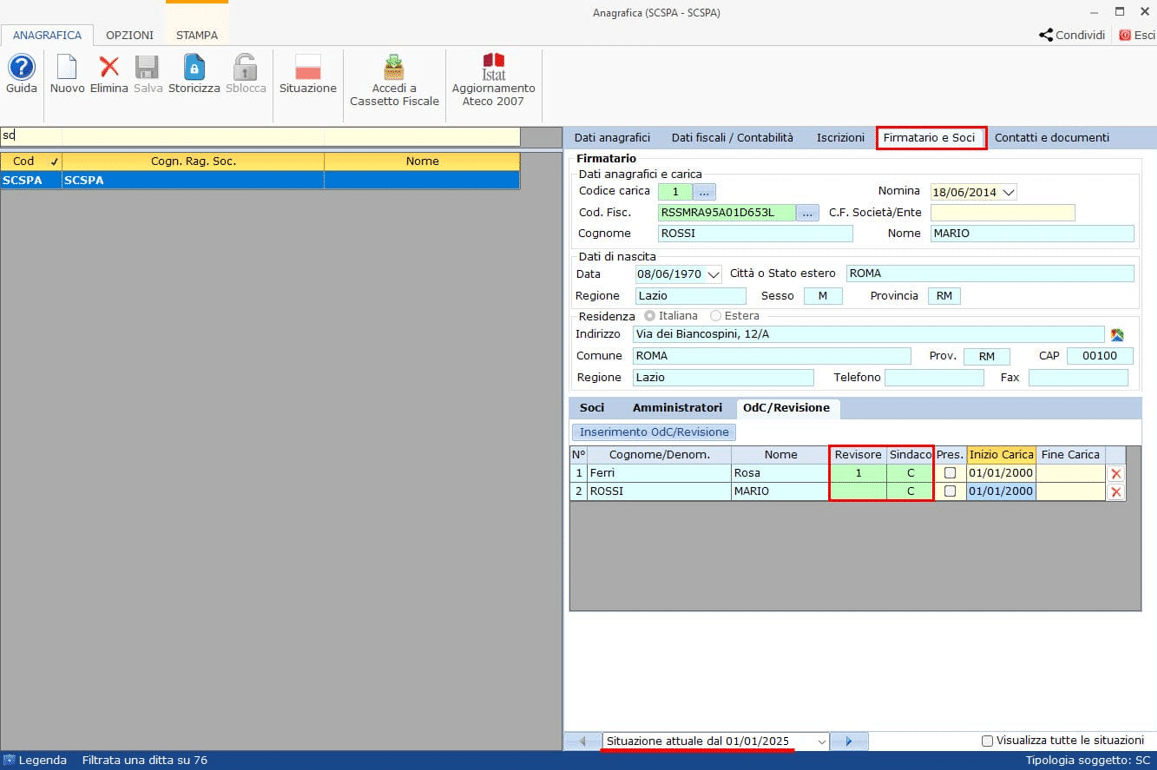Viewport: 1157px width, 770px height.
Task: Switch to the STAMPA ribbon tab
Action: coord(197,35)
